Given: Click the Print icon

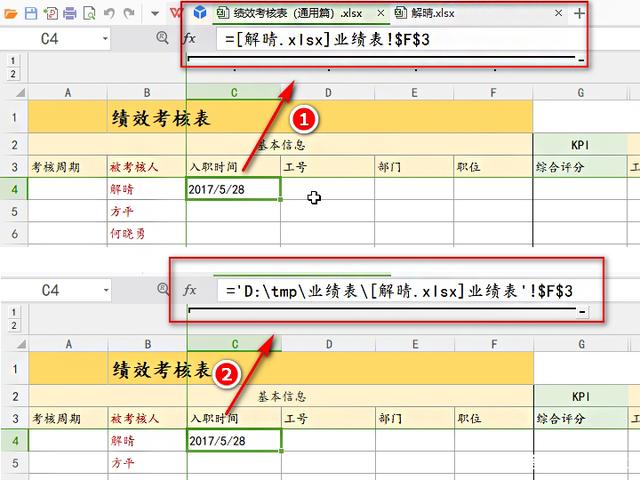Looking at the screenshot, I should (70, 13).
